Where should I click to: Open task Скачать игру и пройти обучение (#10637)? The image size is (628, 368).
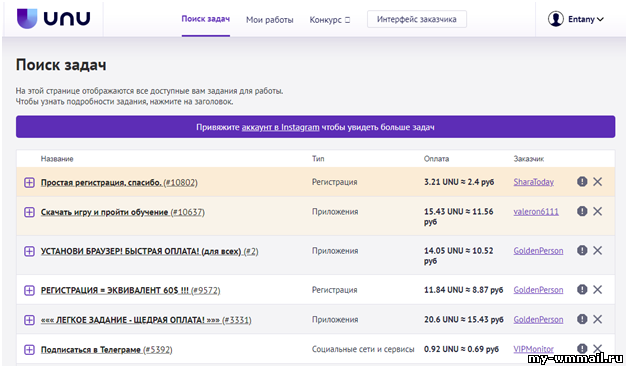pos(123,212)
